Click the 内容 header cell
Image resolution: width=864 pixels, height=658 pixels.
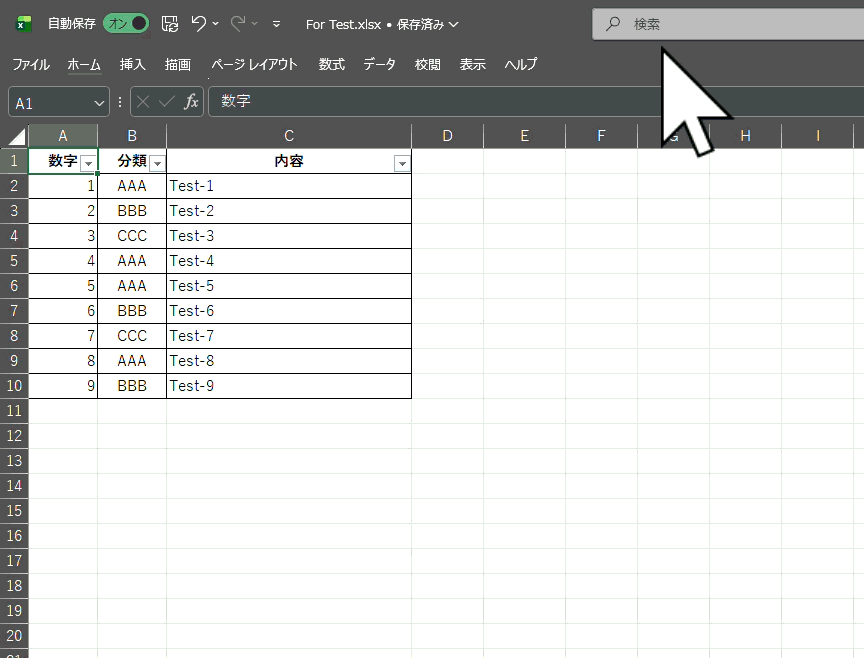(289, 161)
